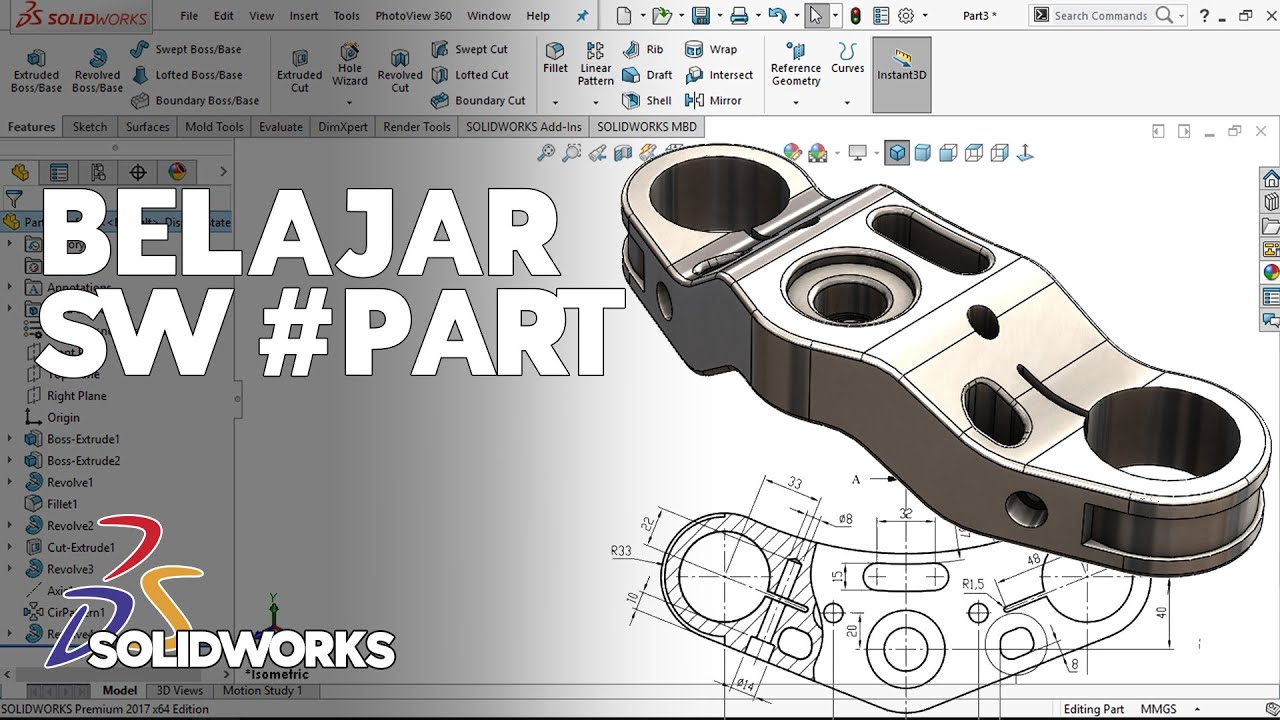Viewport: 1280px width, 720px height.
Task: Switch to the Motion Study 1 tab
Action: (x=262, y=691)
